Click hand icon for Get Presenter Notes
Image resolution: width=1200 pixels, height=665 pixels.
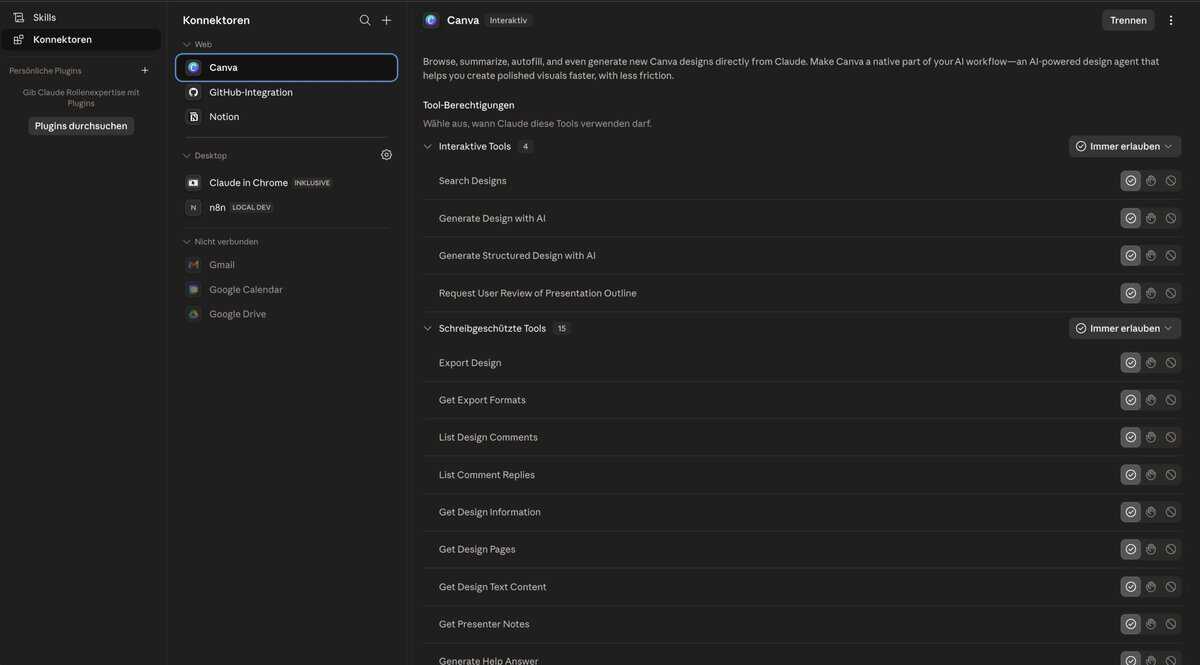(1151, 624)
